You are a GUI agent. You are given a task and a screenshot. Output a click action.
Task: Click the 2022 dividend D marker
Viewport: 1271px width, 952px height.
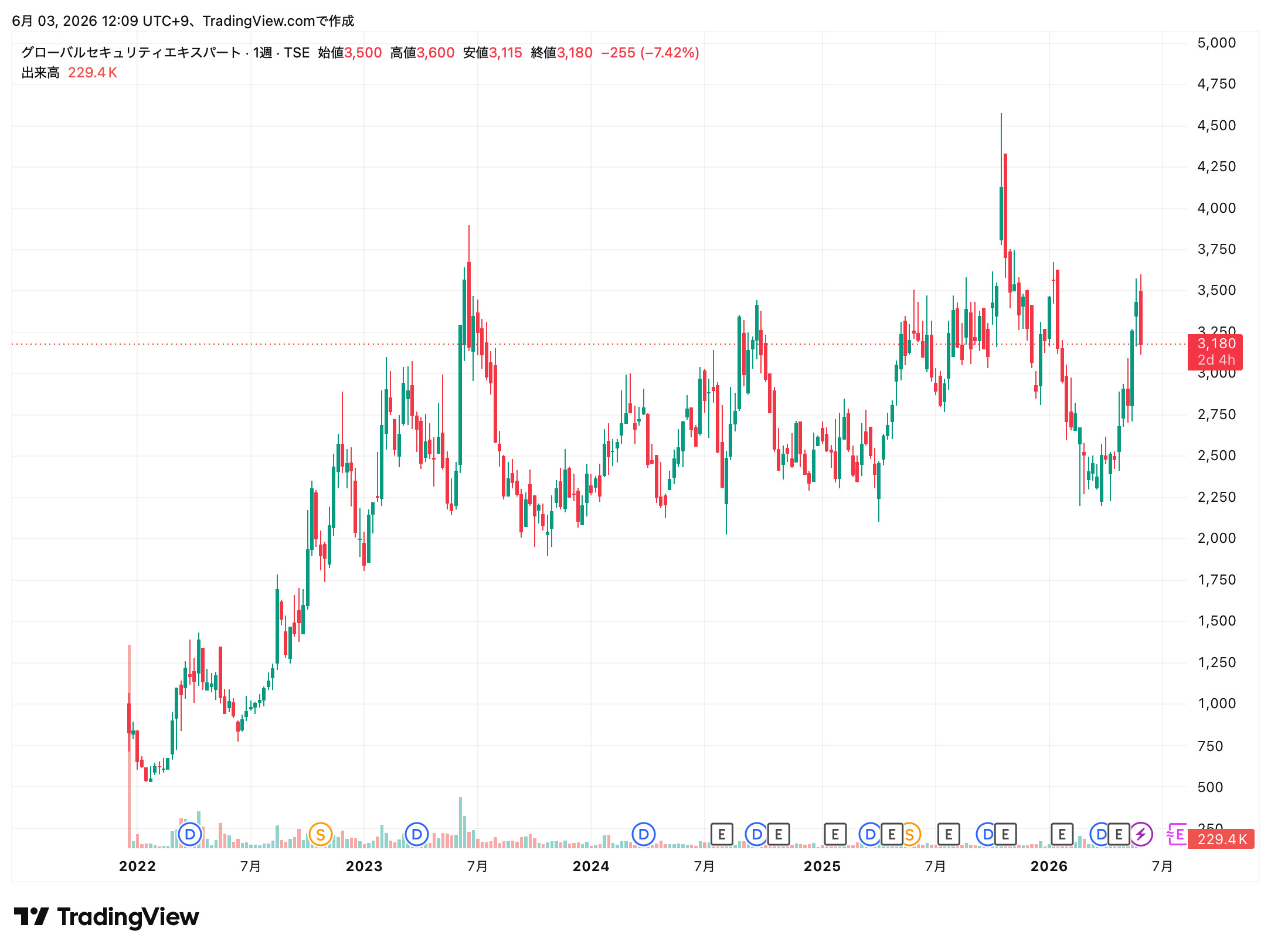pos(189,834)
